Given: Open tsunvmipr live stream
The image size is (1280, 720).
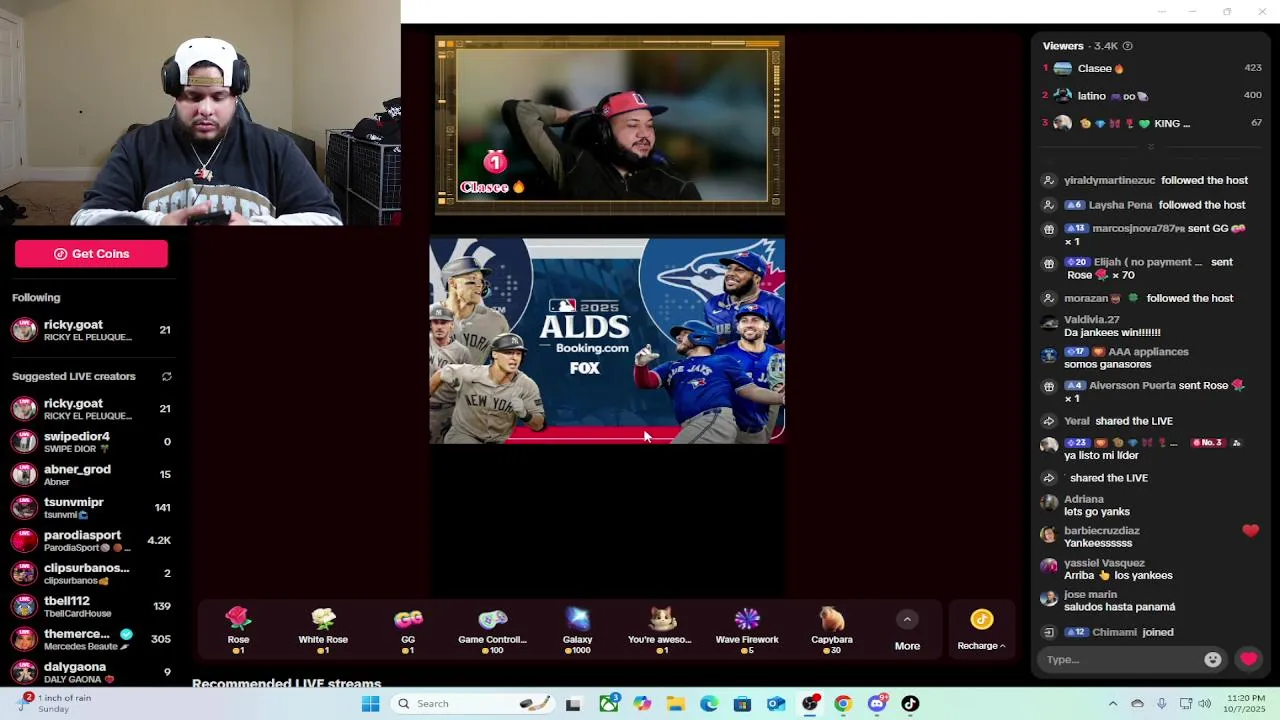Looking at the screenshot, I should (91, 508).
